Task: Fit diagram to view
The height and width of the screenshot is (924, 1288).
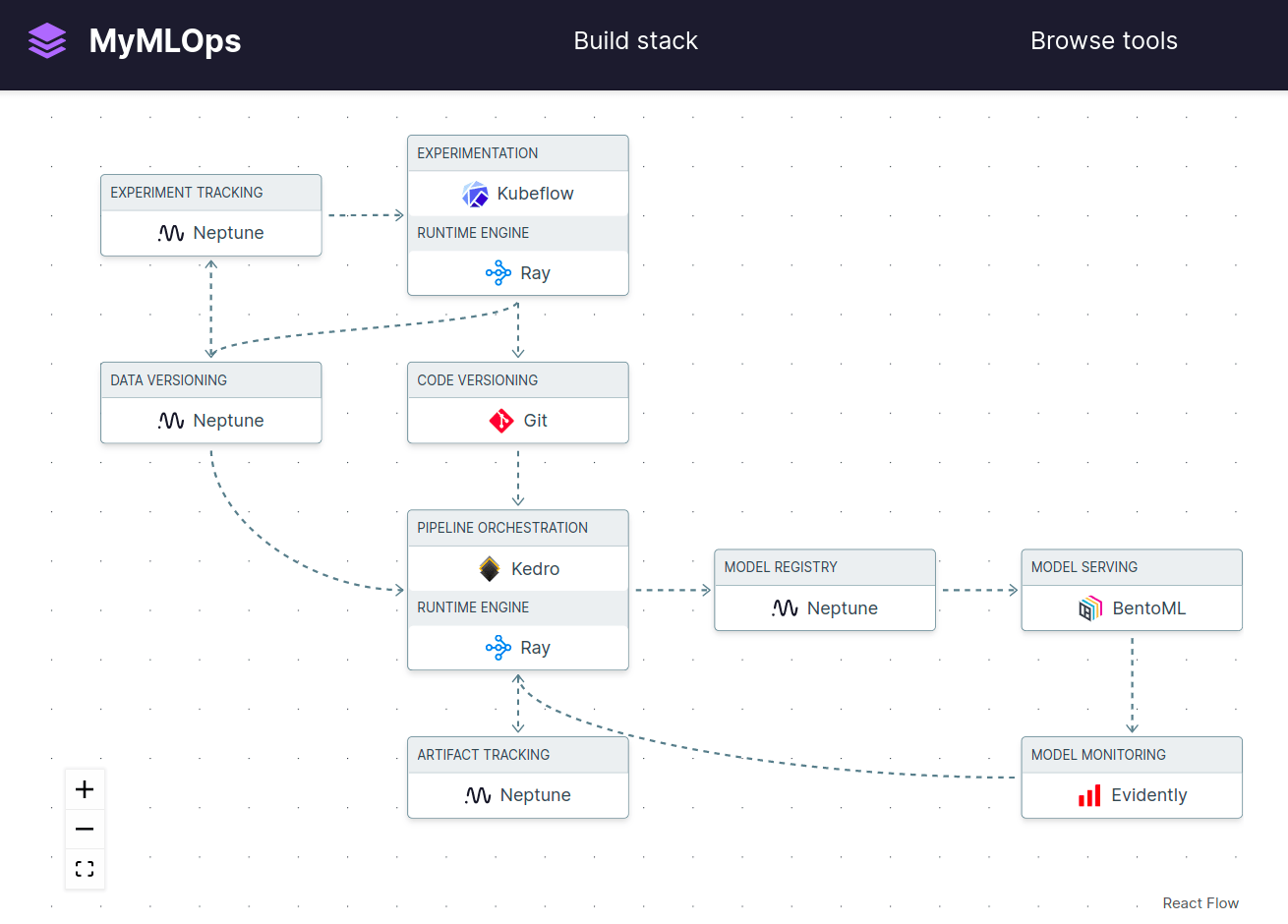Action: (x=85, y=869)
